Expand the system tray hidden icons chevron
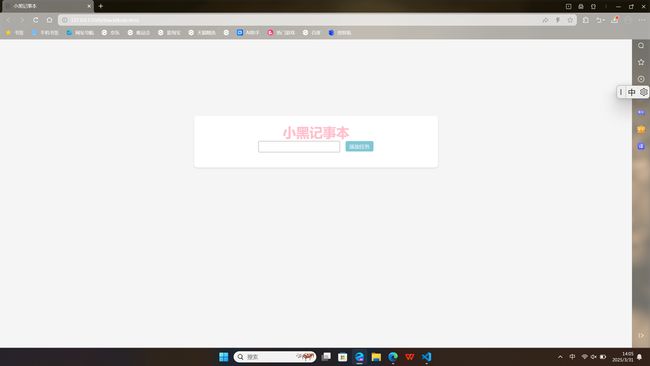 pyautogui.click(x=560, y=357)
